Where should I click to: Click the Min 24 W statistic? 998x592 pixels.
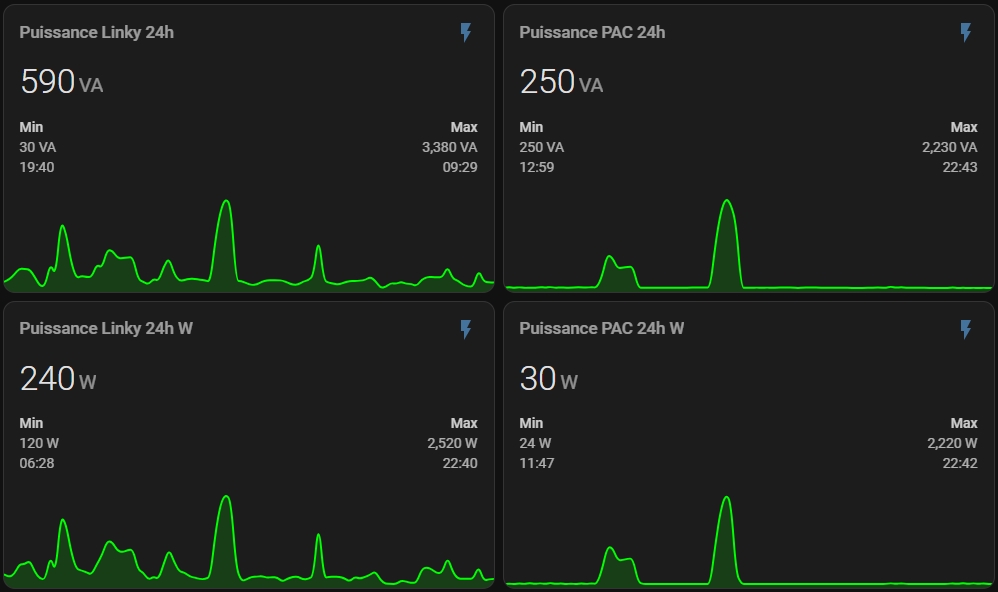536,443
